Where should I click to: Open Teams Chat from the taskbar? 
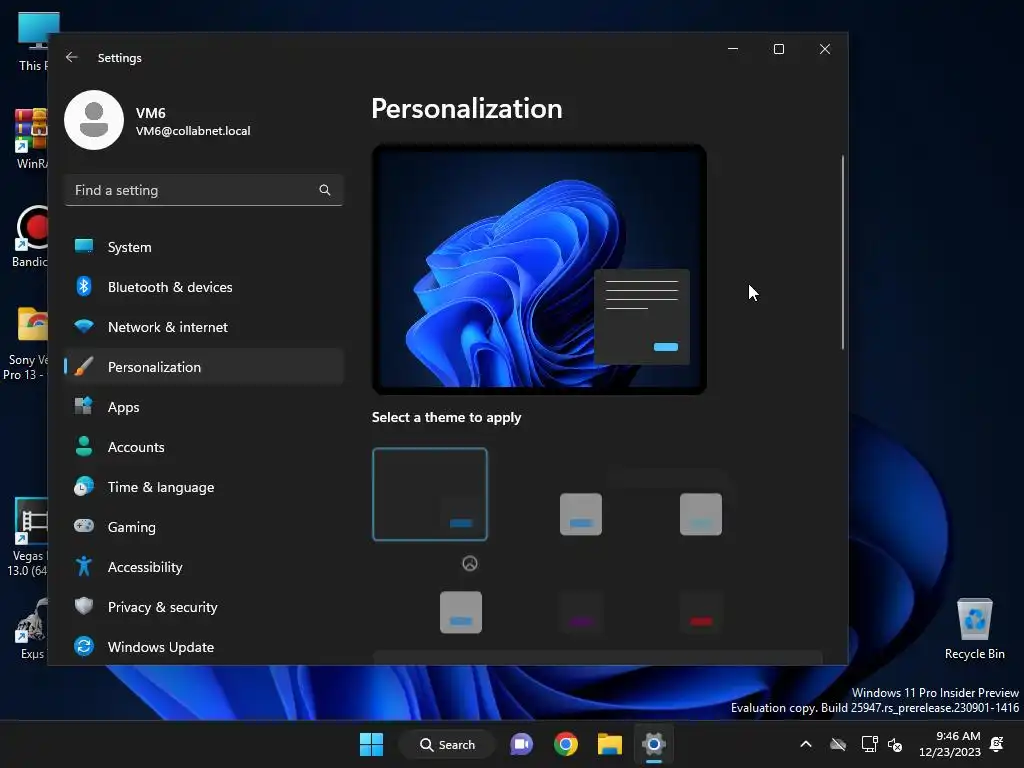click(x=521, y=744)
